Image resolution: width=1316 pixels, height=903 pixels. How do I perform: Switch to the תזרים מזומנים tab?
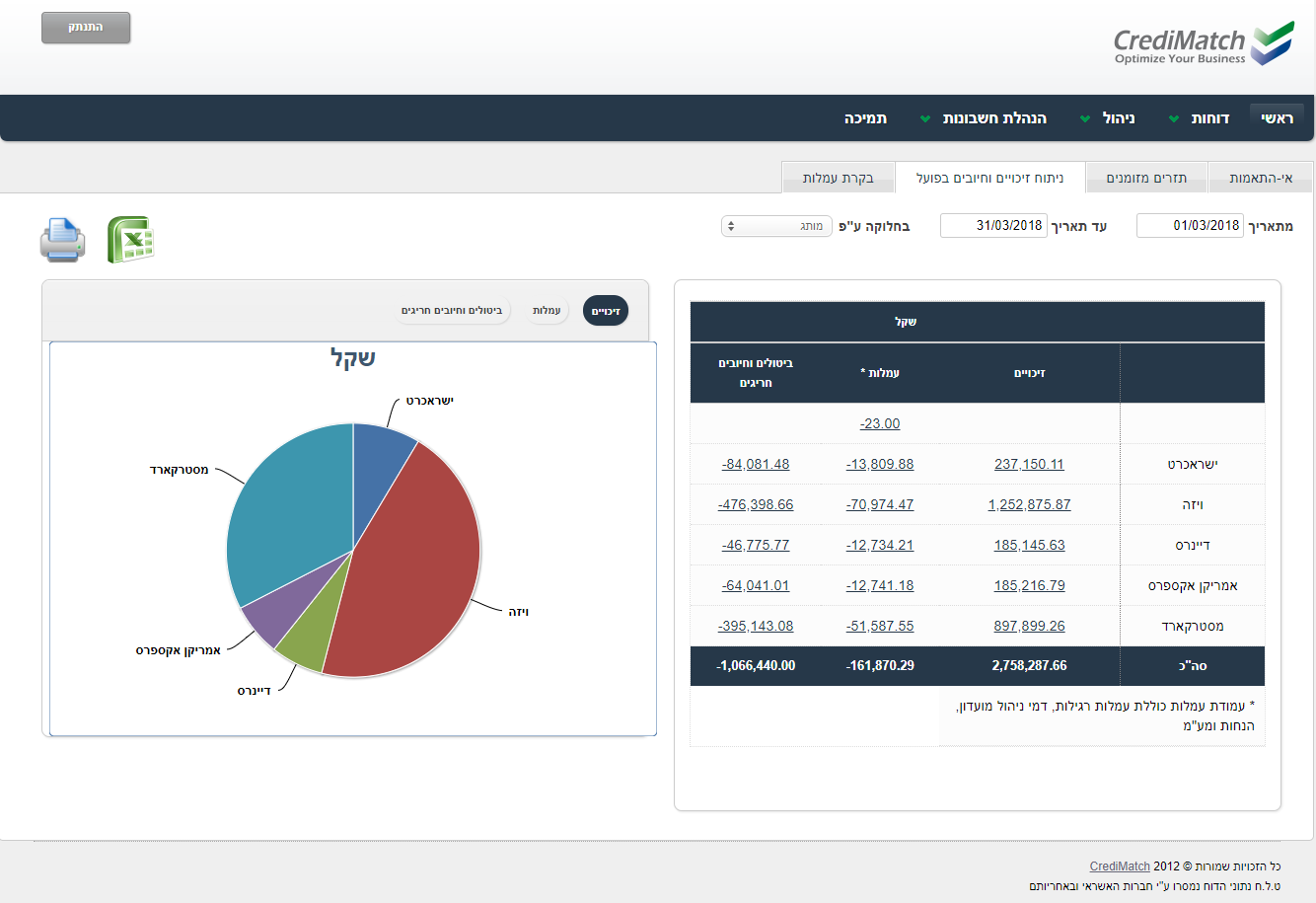click(x=1146, y=178)
